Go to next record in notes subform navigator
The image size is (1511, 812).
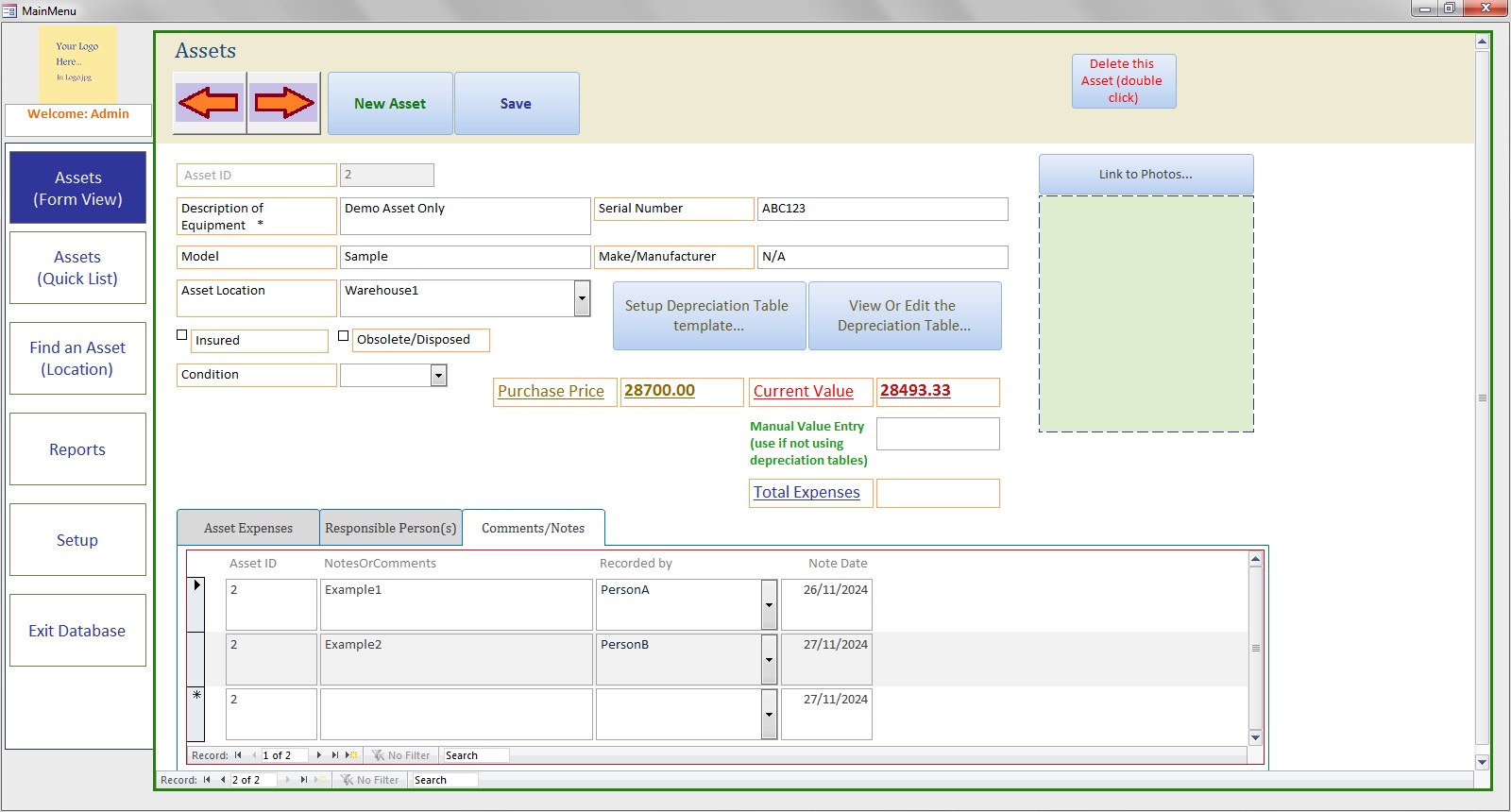[319, 755]
